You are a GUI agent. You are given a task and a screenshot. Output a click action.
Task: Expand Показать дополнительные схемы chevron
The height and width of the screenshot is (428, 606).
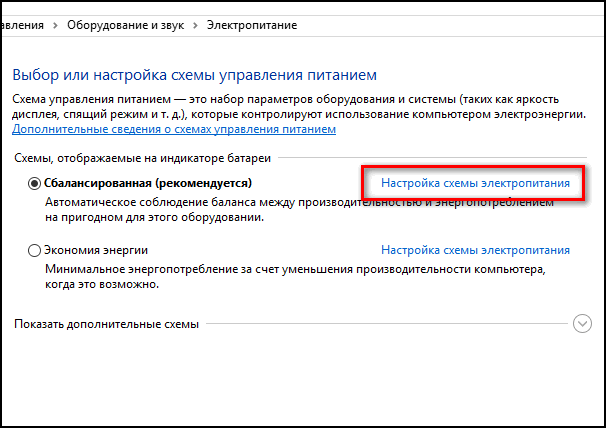(582, 324)
